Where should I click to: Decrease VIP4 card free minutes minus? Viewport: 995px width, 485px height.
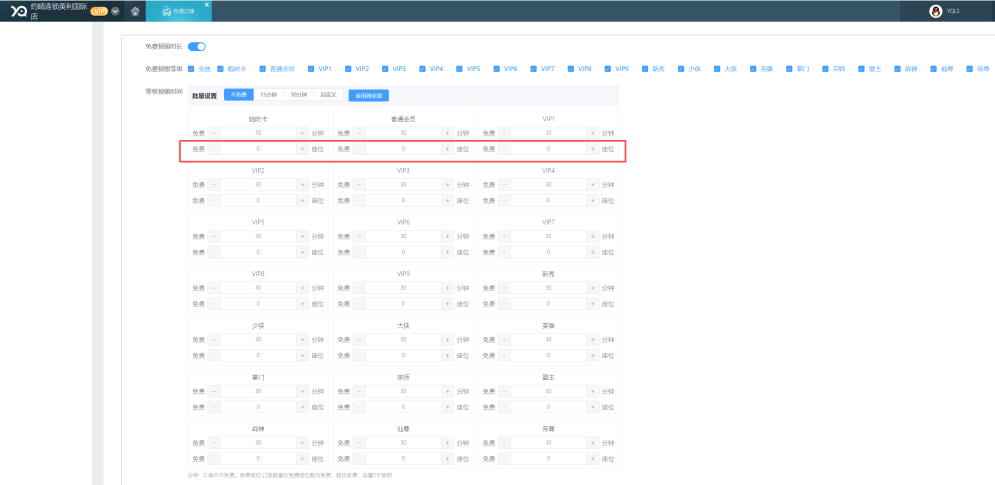point(504,185)
